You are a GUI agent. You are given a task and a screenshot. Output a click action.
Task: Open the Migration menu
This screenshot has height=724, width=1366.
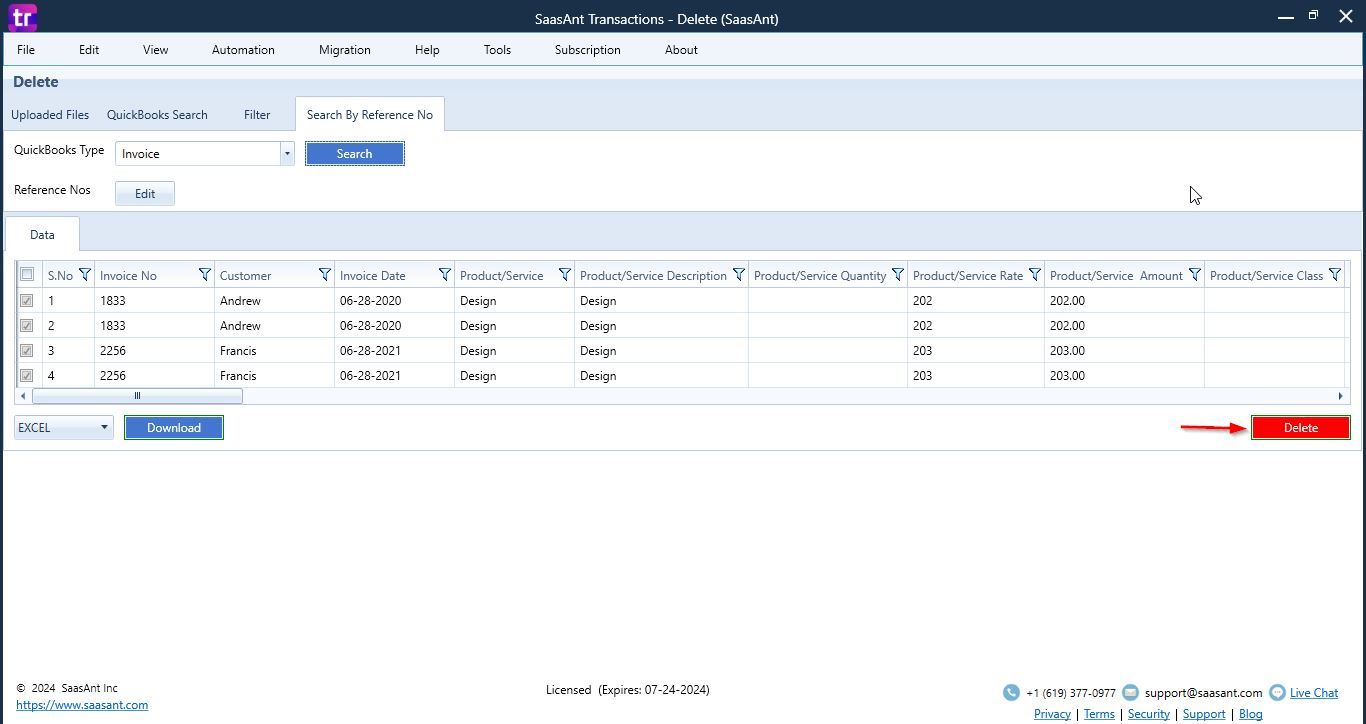tap(345, 49)
